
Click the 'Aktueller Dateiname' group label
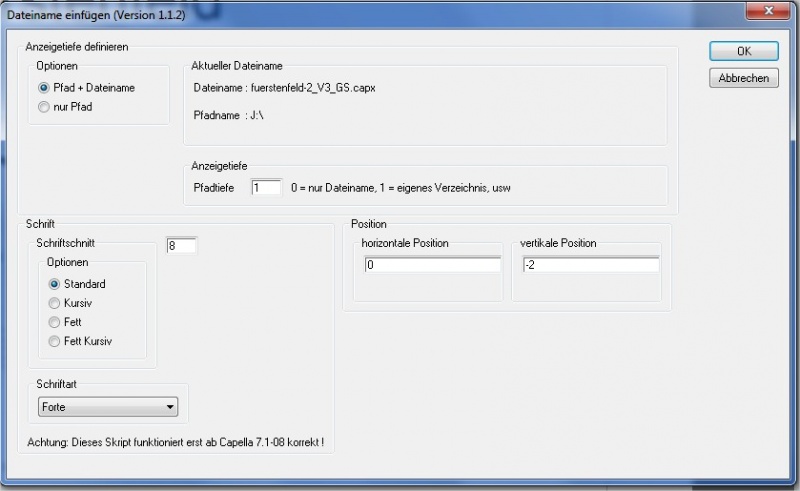pos(237,66)
